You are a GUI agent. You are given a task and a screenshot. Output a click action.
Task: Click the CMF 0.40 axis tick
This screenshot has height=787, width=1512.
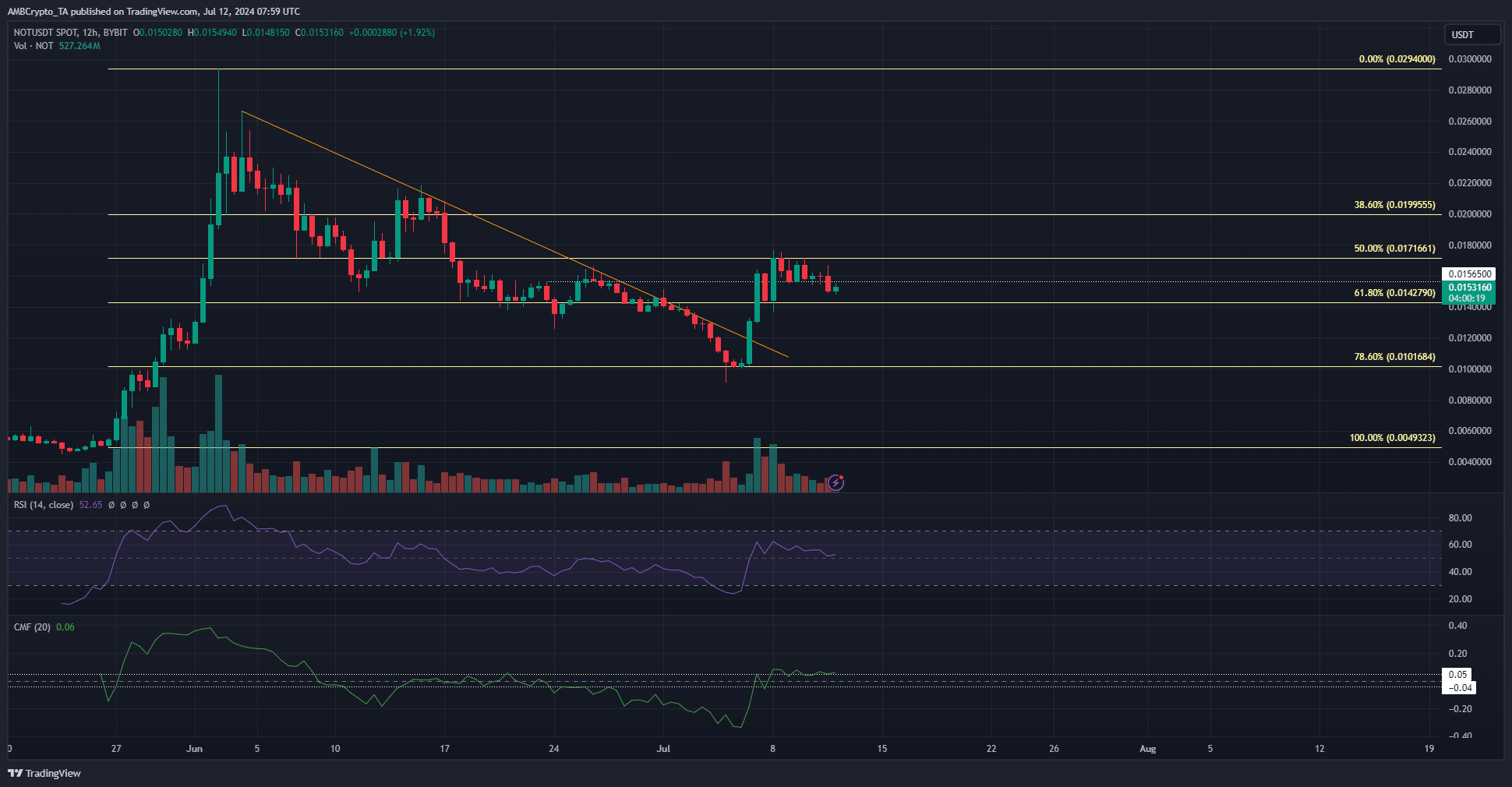[x=1457, y=626]
